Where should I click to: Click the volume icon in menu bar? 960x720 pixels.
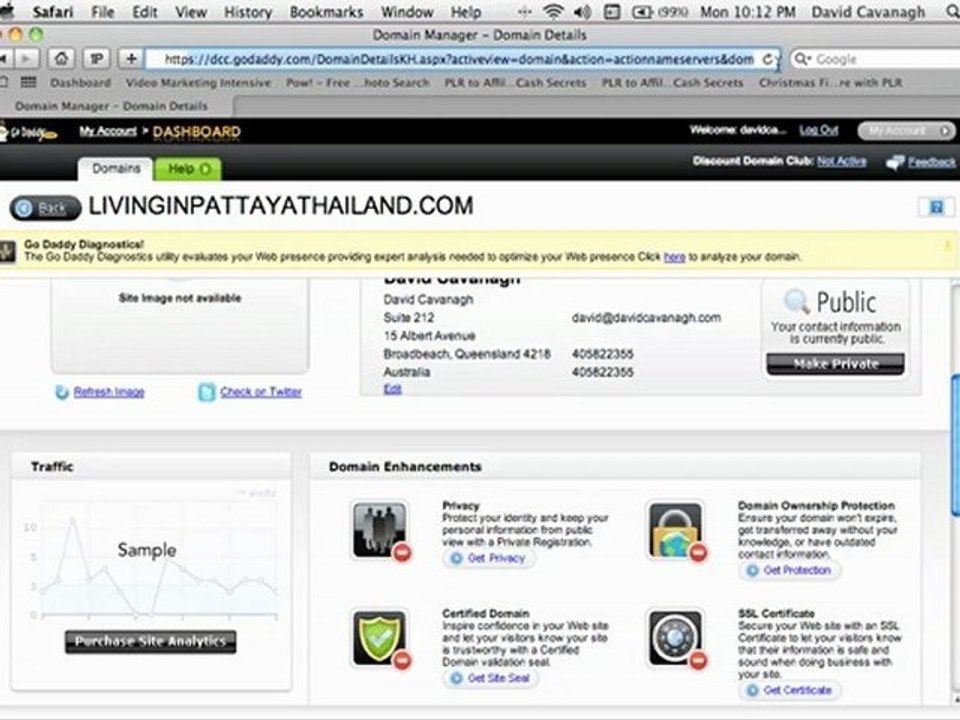tap(583, 12)
